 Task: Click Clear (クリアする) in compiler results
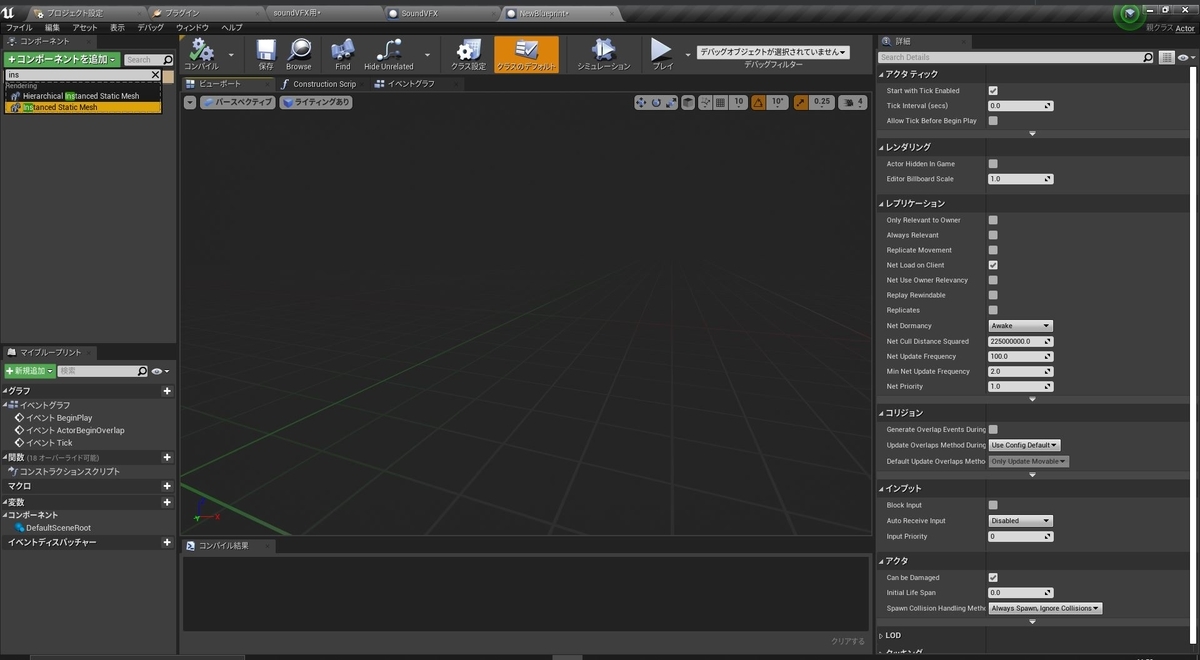pyautogui.click(x=847, y=642)
